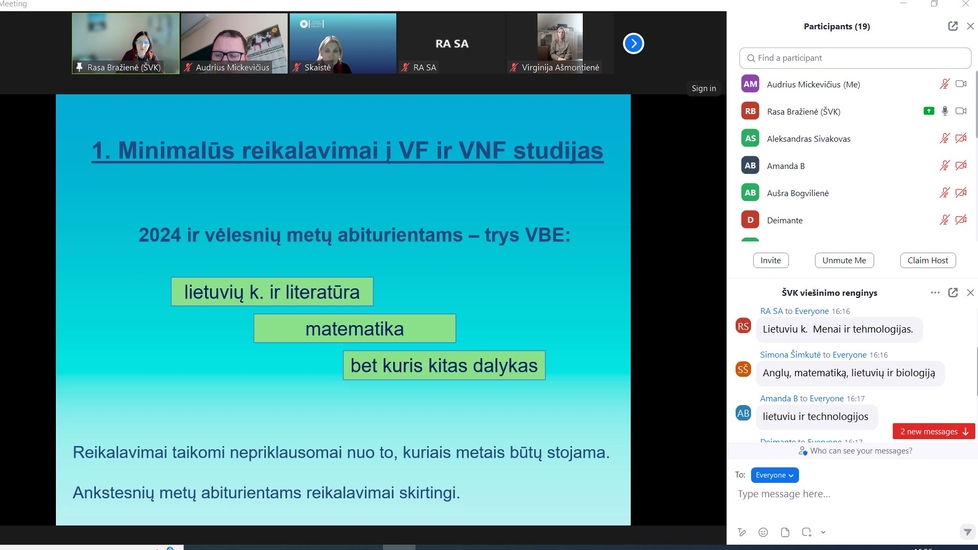This screenshot has height=550, width=978.
Task: Click the Invite button
Action: (770, 260)
